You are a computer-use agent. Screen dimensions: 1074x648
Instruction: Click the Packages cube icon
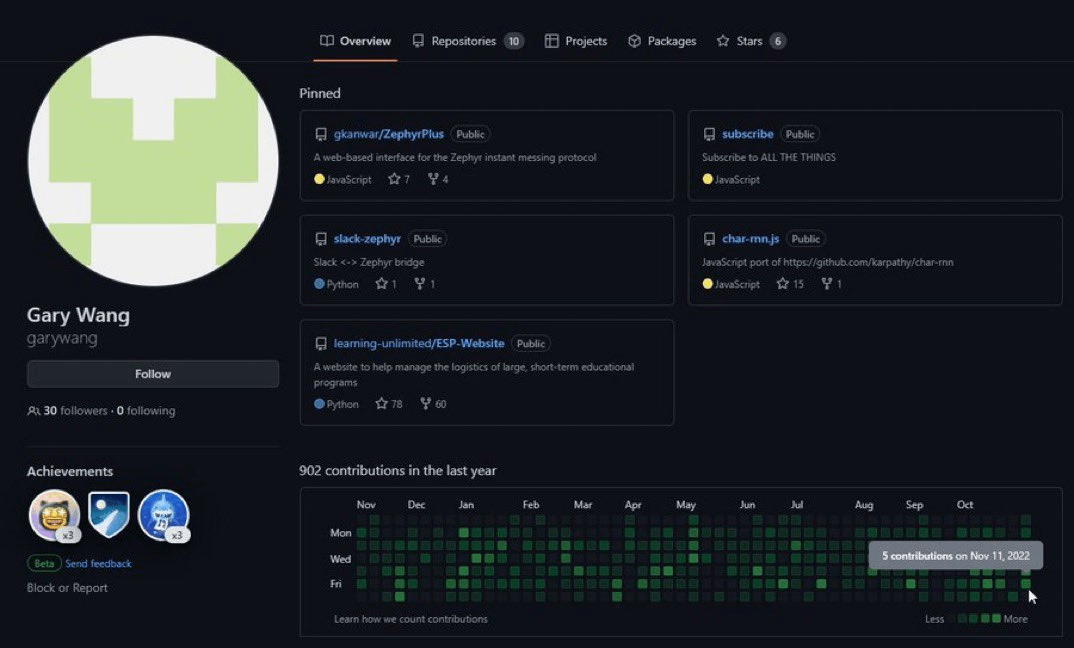634,41
